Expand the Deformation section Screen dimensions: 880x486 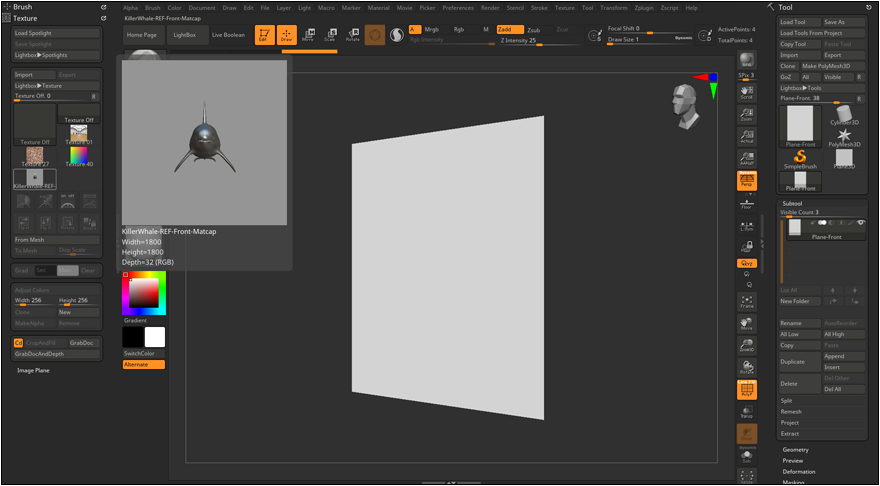pyautogui.click(x=799, y=471)
